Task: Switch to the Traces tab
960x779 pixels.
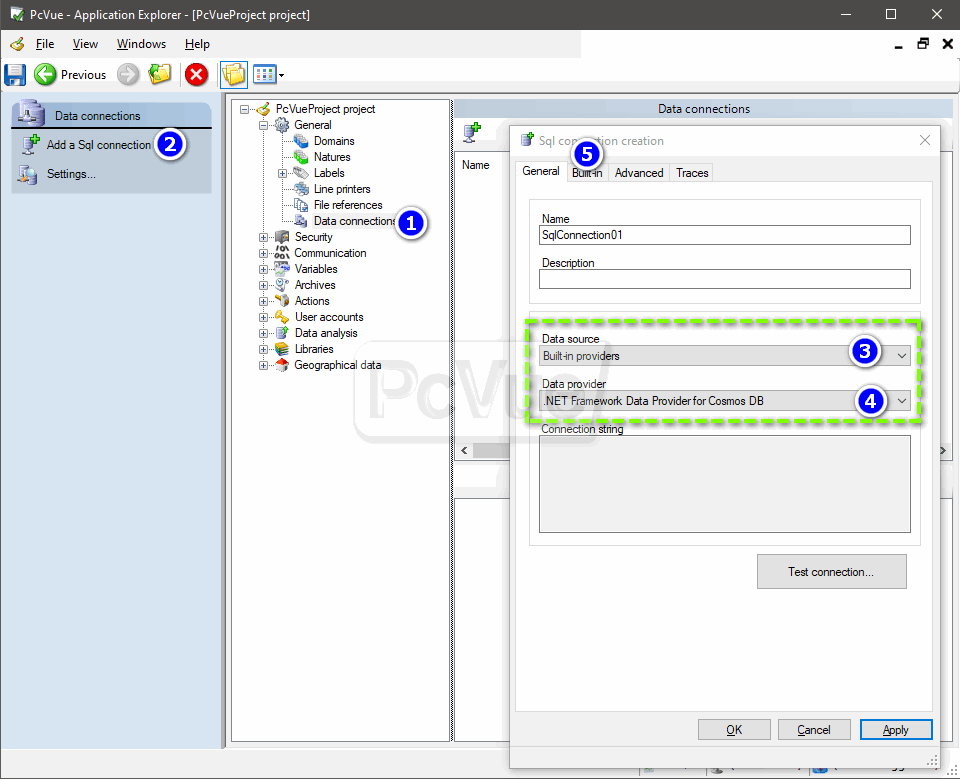Action: coord(692,173)
